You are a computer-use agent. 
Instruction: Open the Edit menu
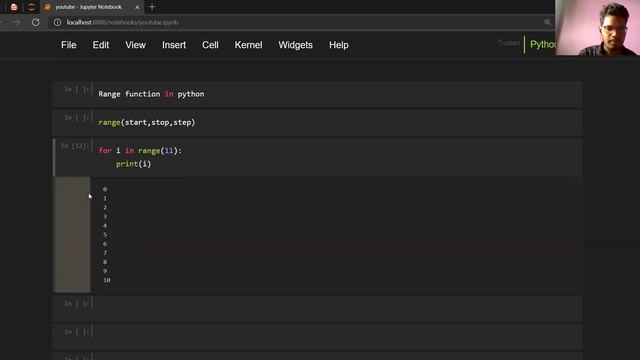pyautogui.click(x=100, y=45)
